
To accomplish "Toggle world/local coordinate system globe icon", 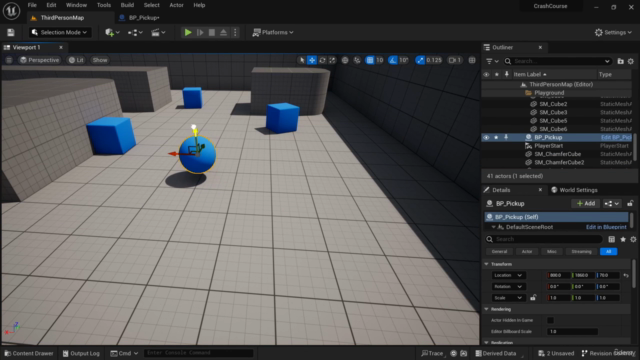I will [345, 60].
